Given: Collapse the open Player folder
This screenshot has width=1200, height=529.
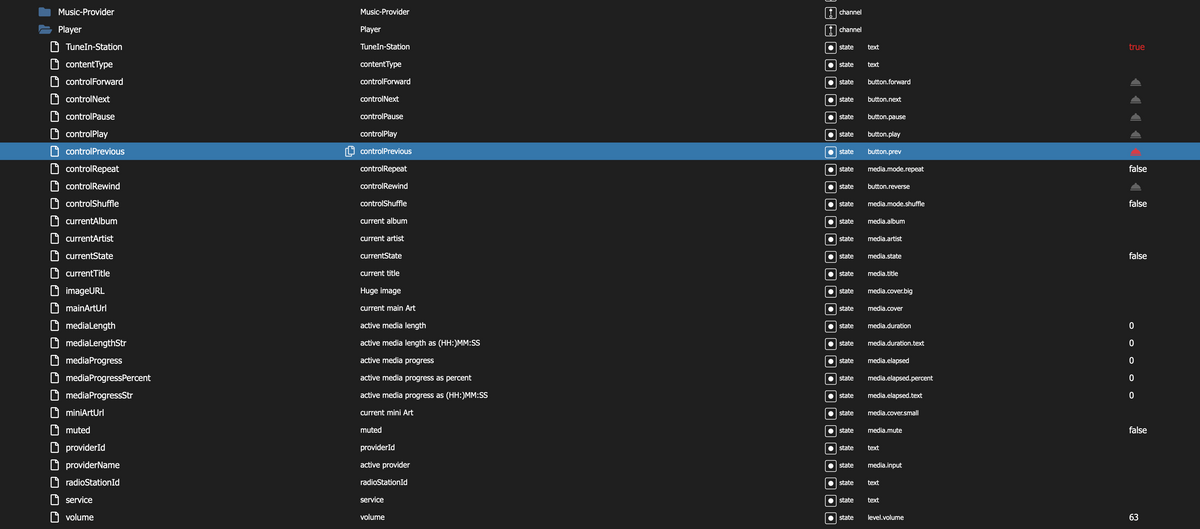Looking at the screenshot, I should pos(44,30).
